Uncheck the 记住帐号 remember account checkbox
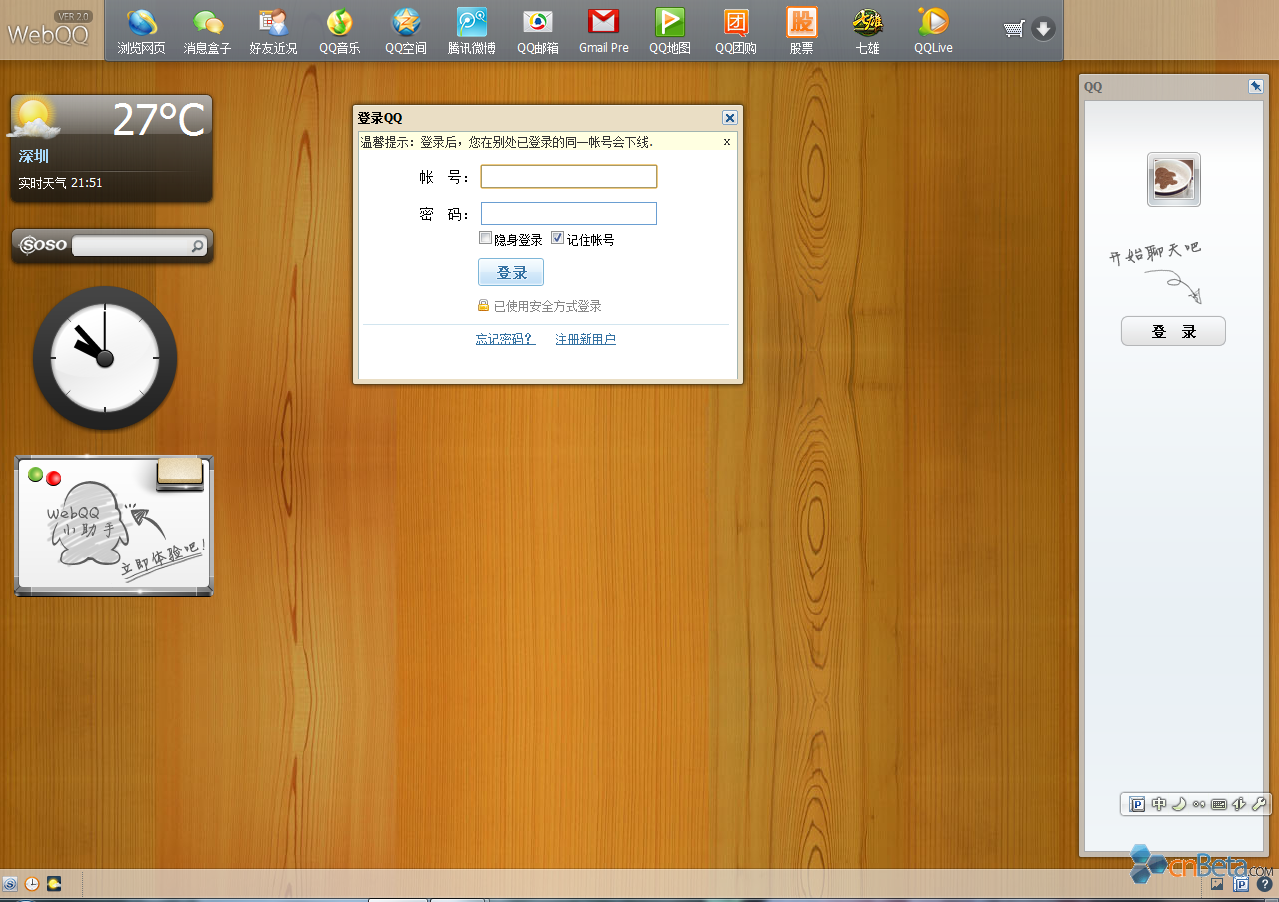Screen dimensions: 1279x902 click(x=558, y=238)
